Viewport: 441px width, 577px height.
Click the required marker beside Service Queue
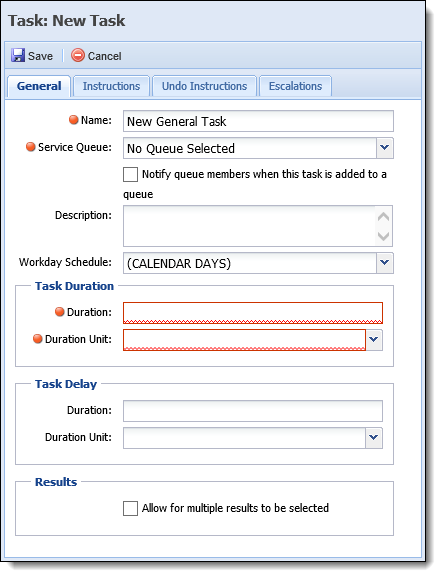pyautogui.click(x=31, y=147)
